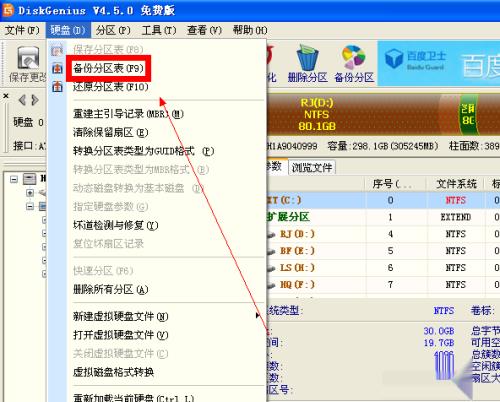The height and width of the screenshot is (402, 500).
Task: Select 打开虚拟硬盘文件 (V) menu entry
Action: click(121, 335)
